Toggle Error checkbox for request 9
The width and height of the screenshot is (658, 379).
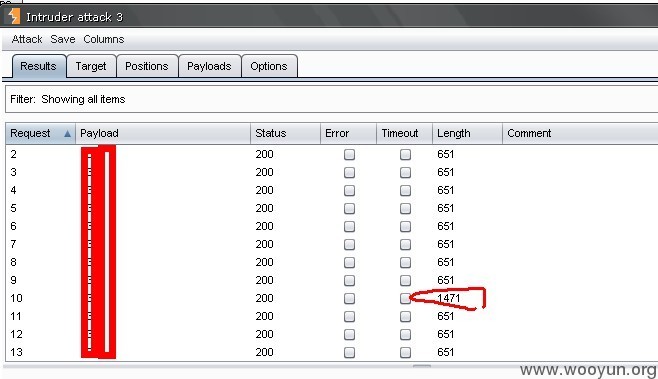point(349,281)
